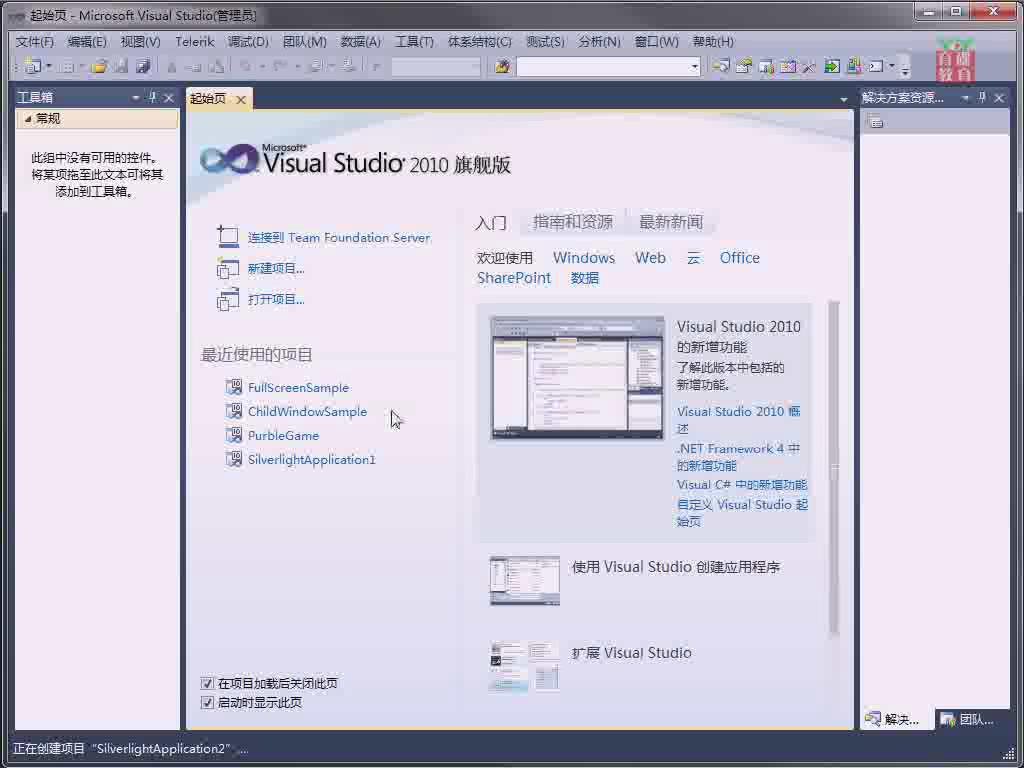The image size is (1024, 768).
Task: Open the 调试(D) menu
Action: pyautogui.click(x=248, y=42)
